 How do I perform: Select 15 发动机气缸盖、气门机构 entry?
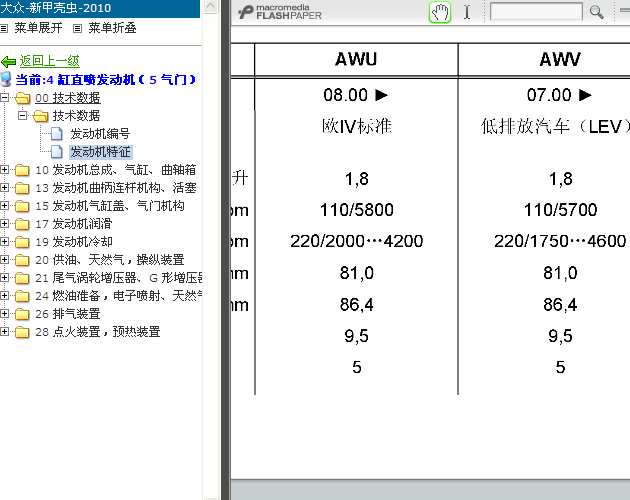[110, 206]
